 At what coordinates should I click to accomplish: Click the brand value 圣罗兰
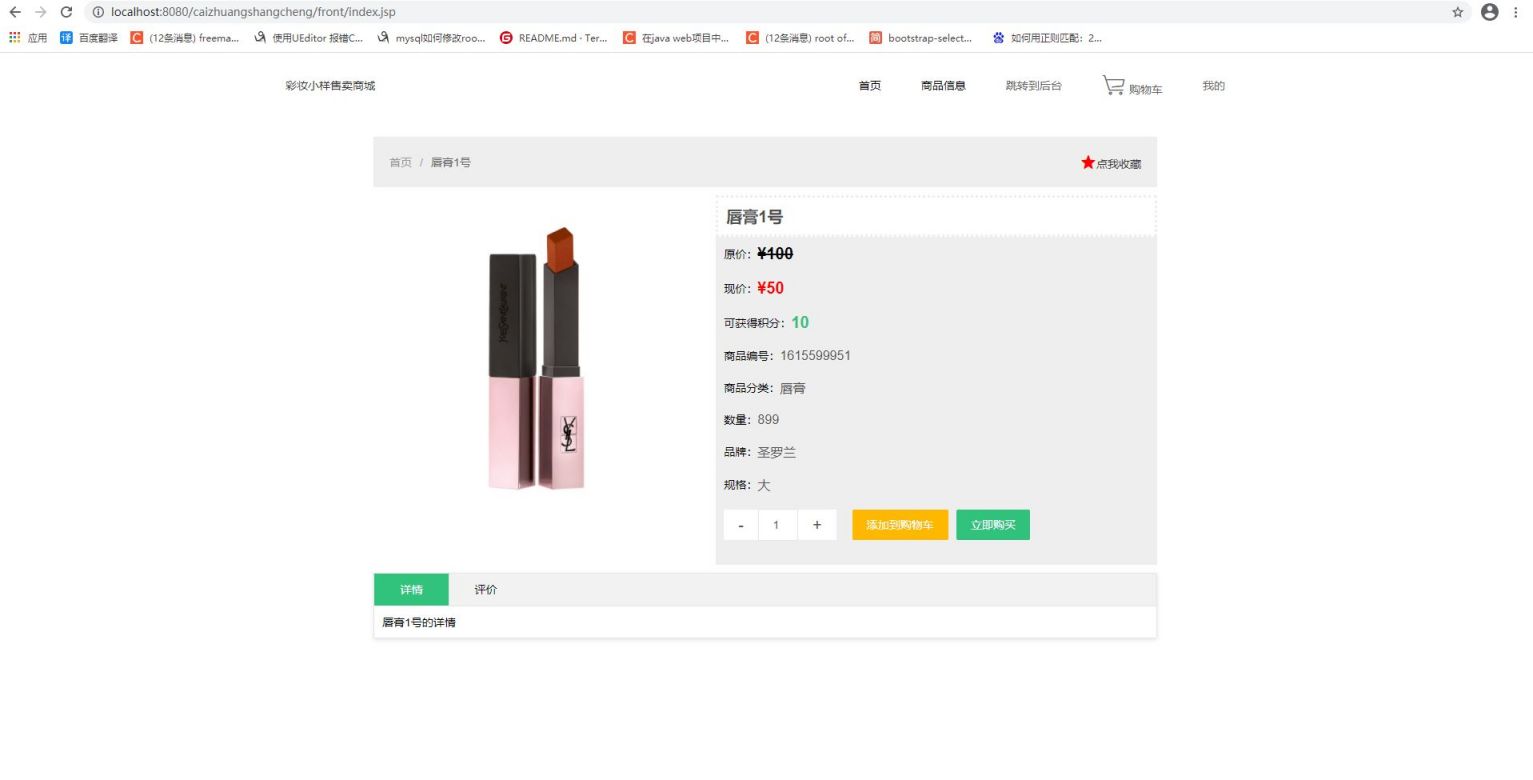click(x=776, y=452)
